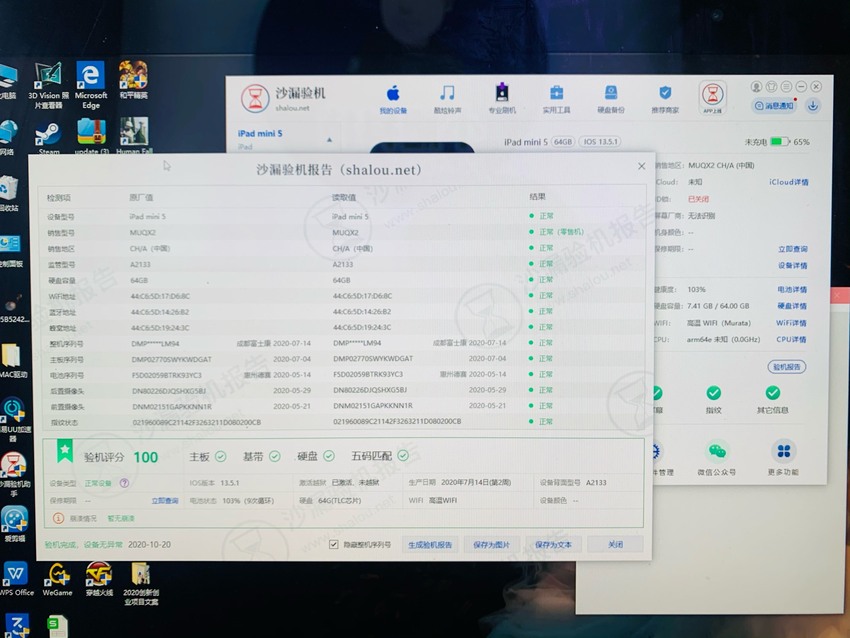Switch to the 专业刷机 flashing tab

pos(502,99)
